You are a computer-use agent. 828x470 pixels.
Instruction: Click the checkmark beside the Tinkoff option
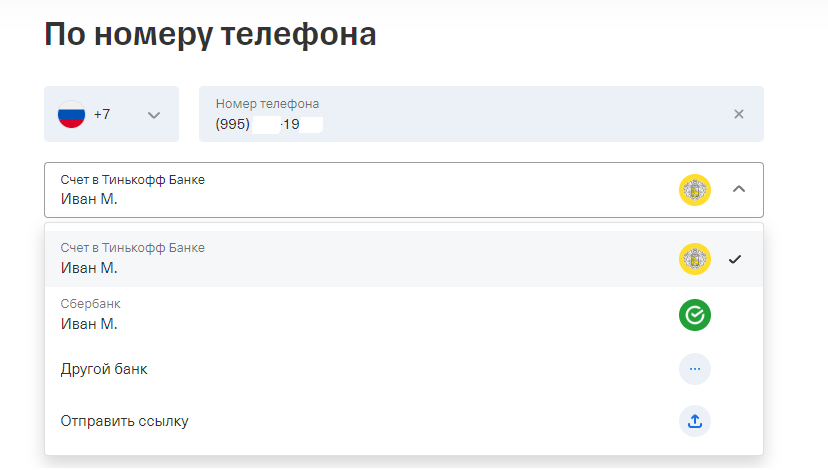(x=735, y=259)
